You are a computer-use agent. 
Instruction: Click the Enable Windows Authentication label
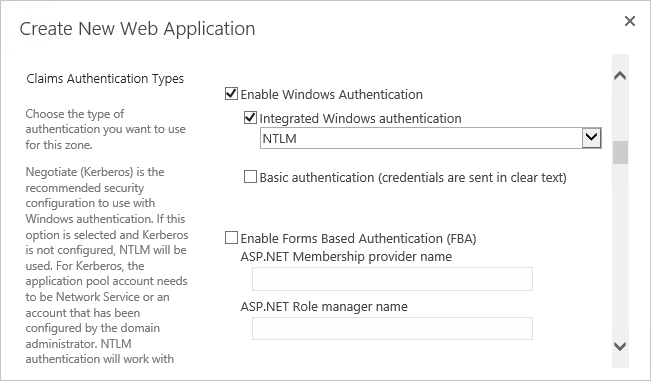[332, 94]
